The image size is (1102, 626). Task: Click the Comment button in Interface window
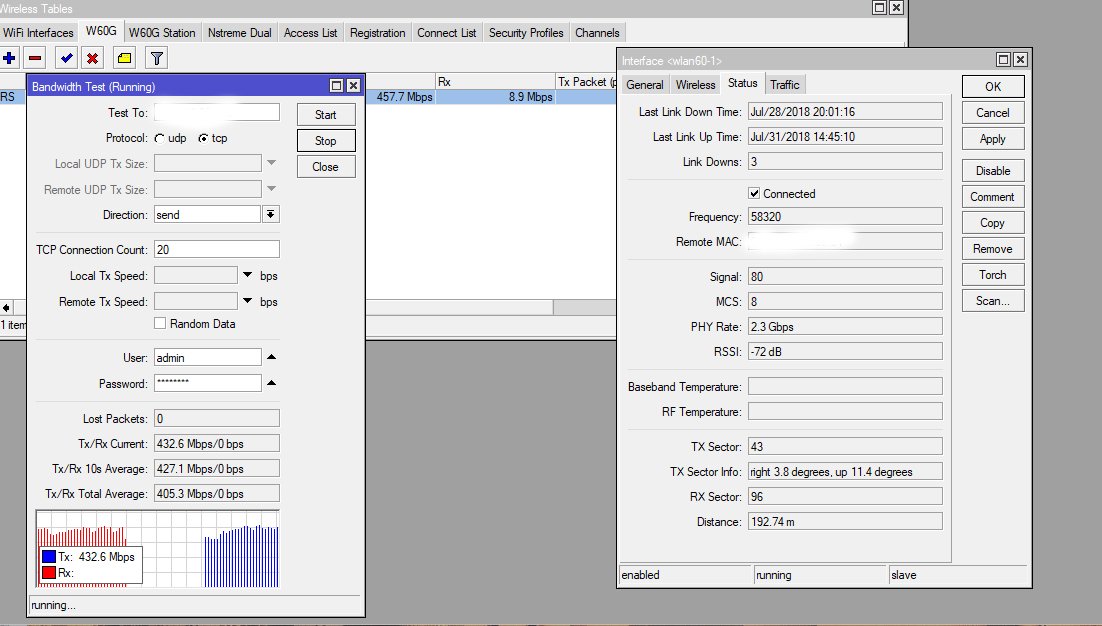[x=993, y=197]
